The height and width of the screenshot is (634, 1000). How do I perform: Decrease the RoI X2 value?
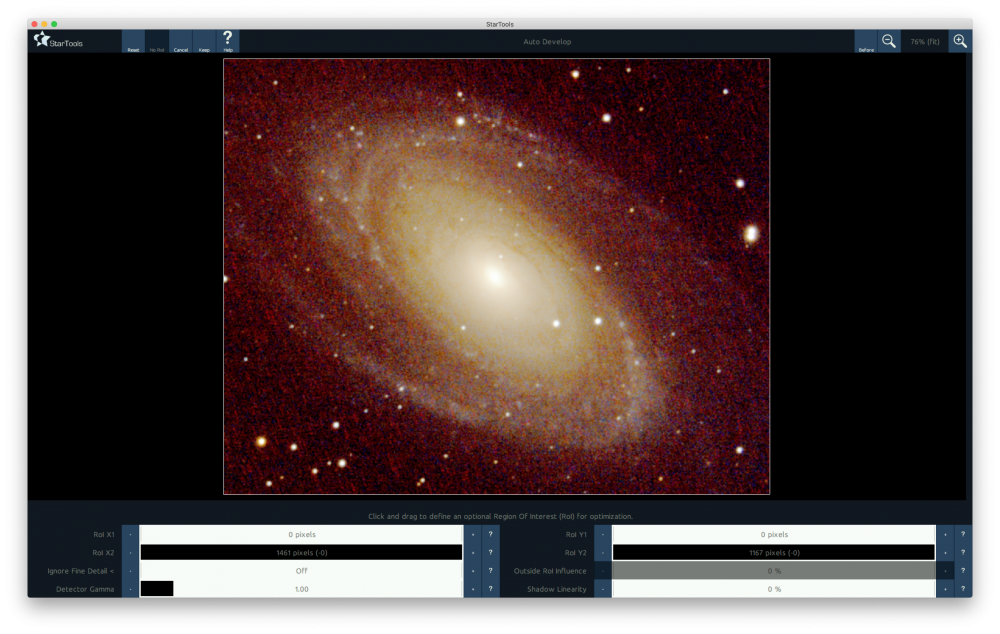pos(130,552)
